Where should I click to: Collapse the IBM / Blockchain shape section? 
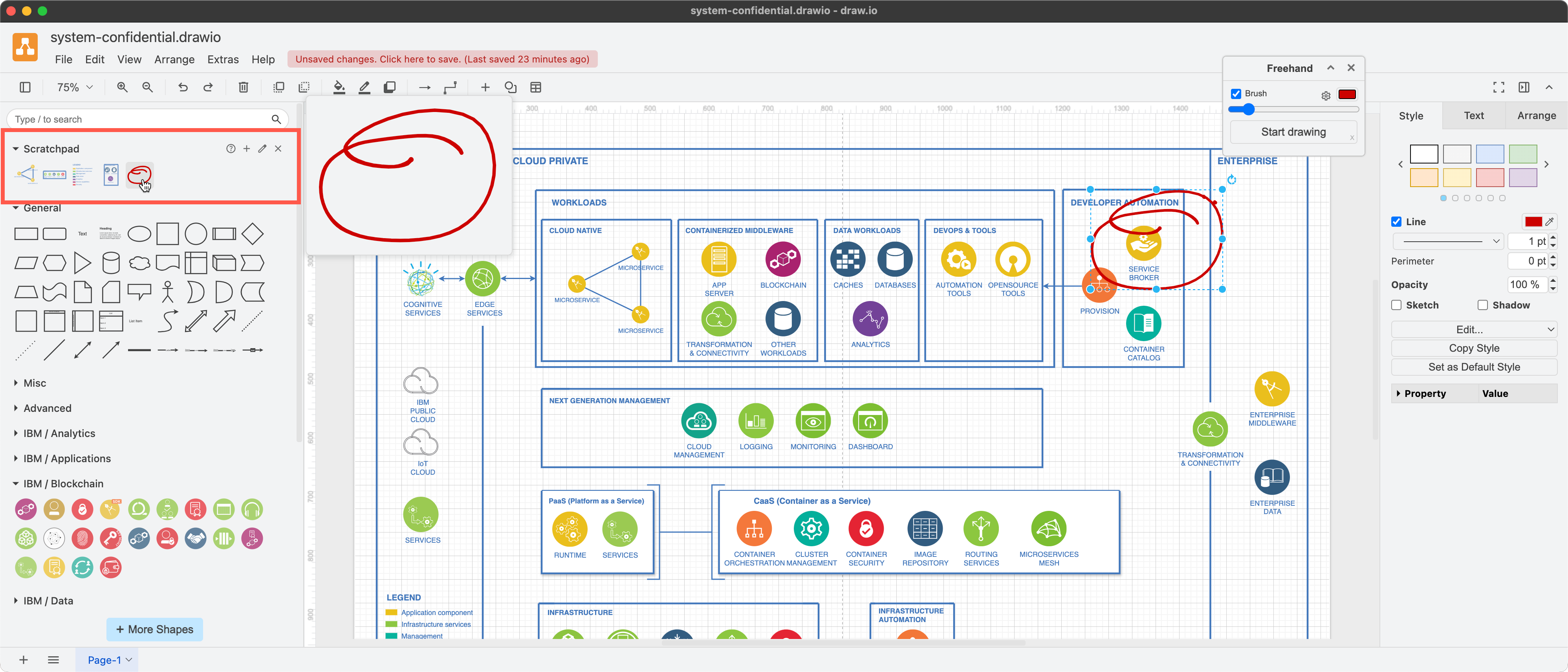point(63,483)
